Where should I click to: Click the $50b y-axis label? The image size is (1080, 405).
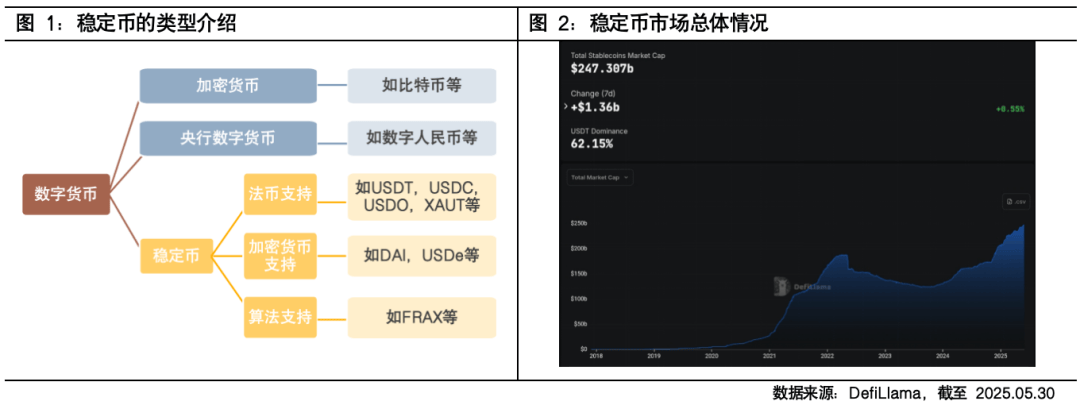[x=579, y=324]
